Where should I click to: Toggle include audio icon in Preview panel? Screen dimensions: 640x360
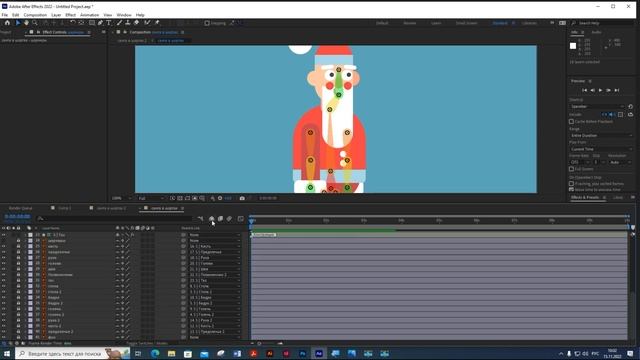612,115
